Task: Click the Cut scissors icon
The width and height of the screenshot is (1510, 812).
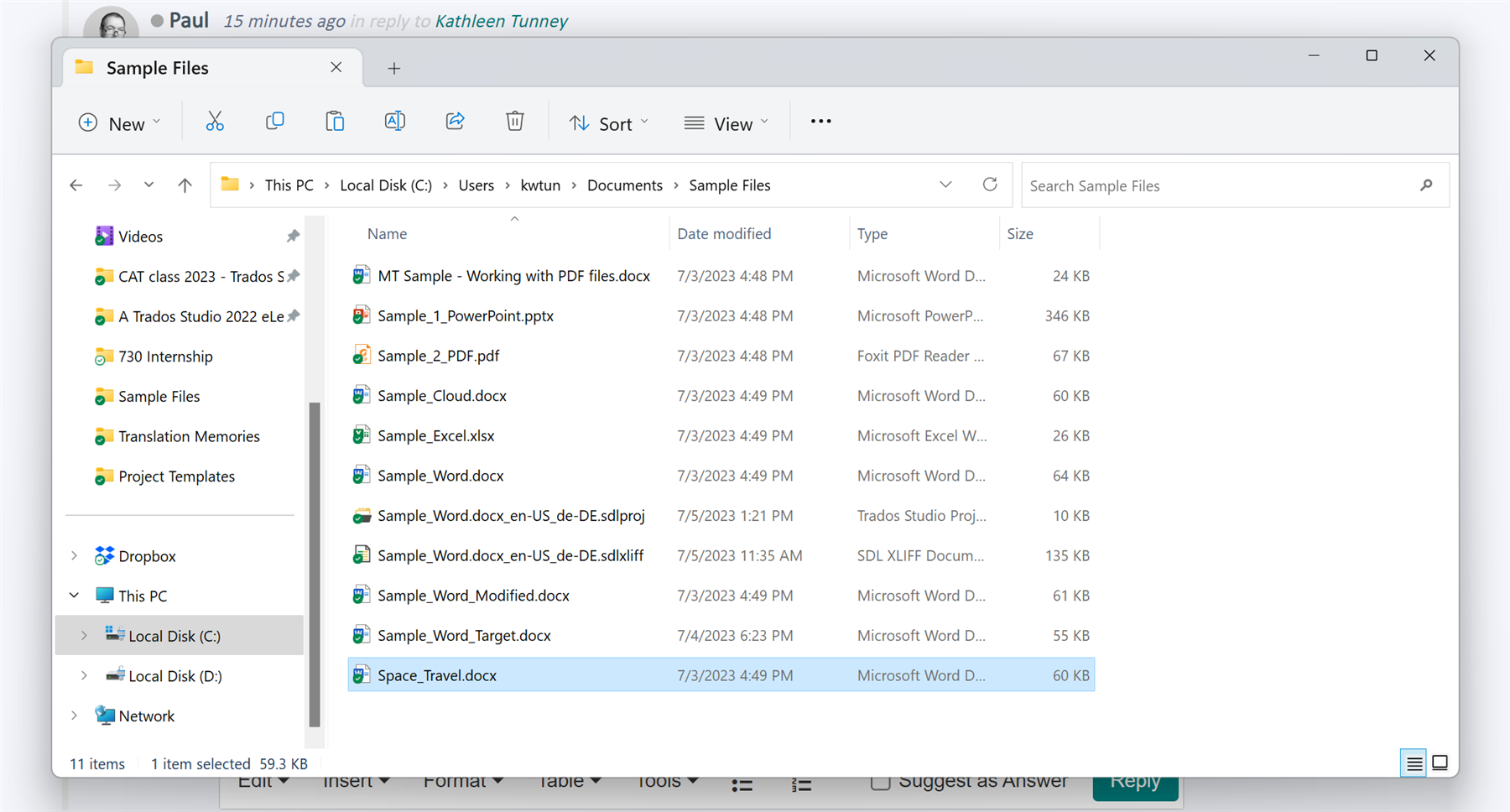Action: coord(215,122)
